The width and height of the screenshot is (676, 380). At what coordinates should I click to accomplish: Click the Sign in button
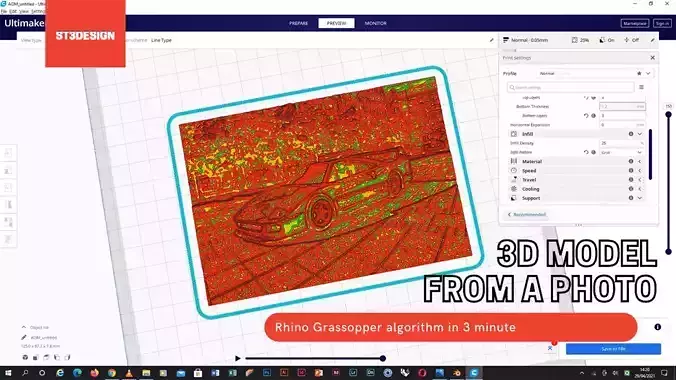pos(662,23)
